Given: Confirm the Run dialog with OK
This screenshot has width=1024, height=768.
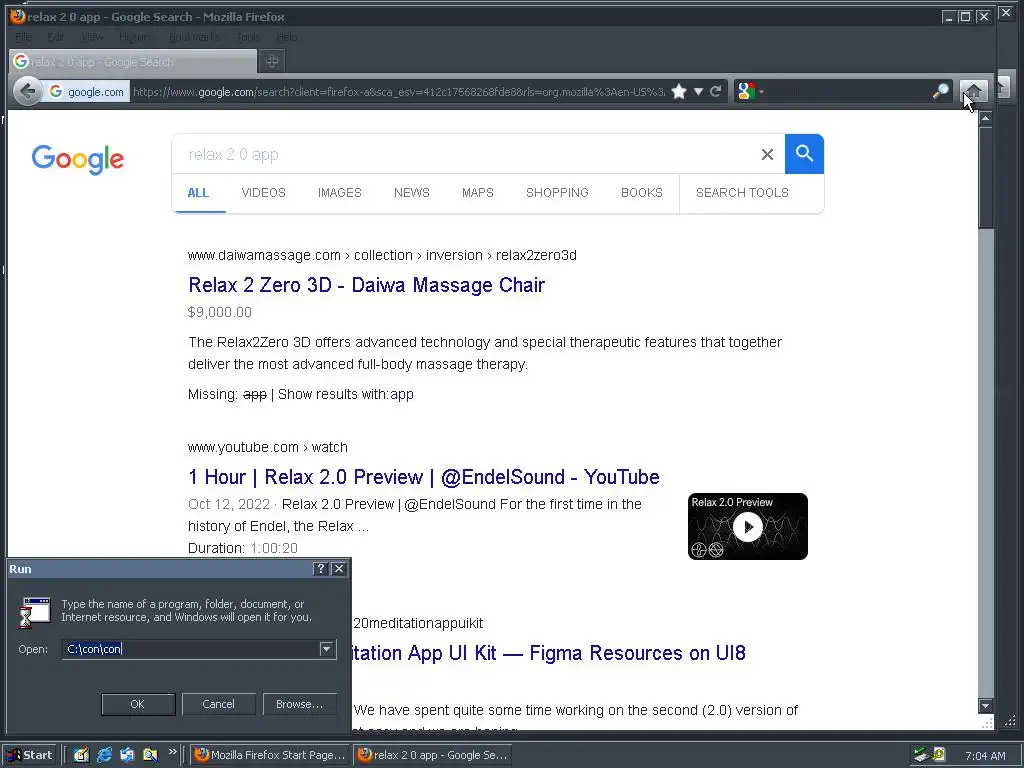Looking at the screenshot, I should pos(138,704).
